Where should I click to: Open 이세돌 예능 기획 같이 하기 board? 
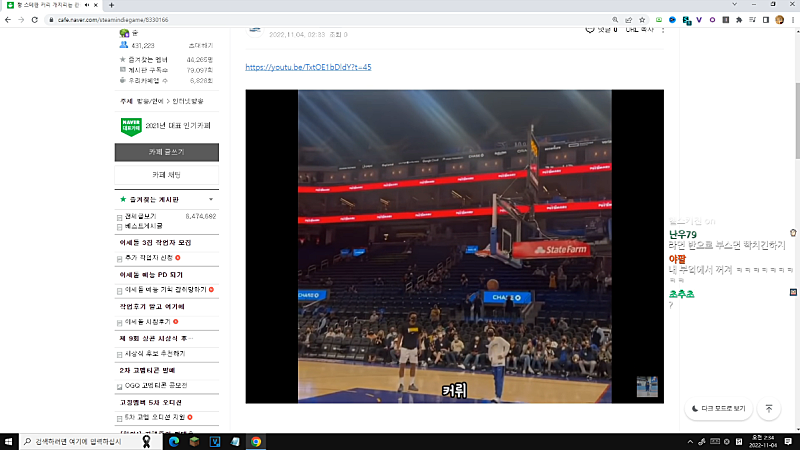[166, 290]
